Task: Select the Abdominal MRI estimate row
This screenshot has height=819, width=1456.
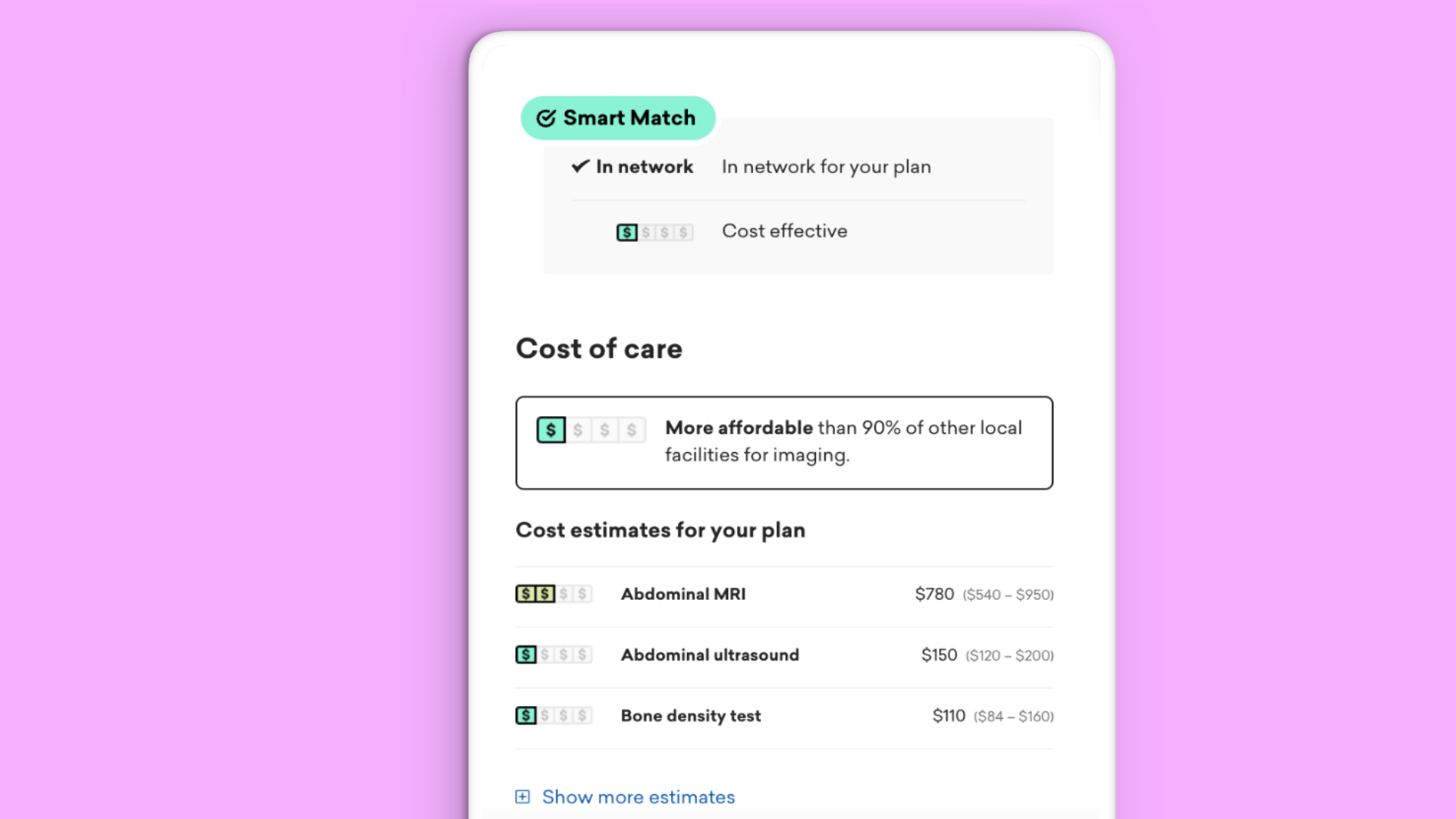Action: (784, 595)
